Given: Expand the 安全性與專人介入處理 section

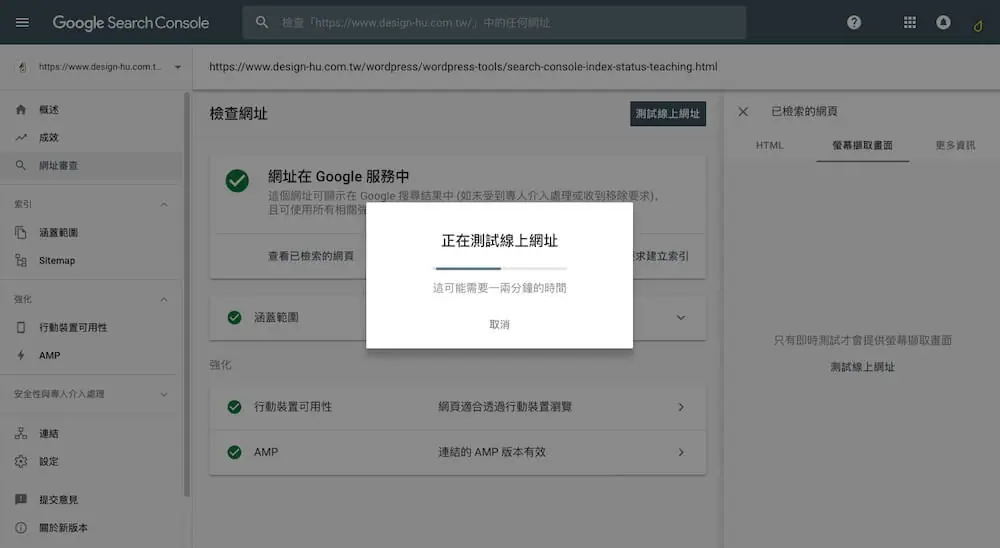Looking at the screenshot, I should point(164,394).
